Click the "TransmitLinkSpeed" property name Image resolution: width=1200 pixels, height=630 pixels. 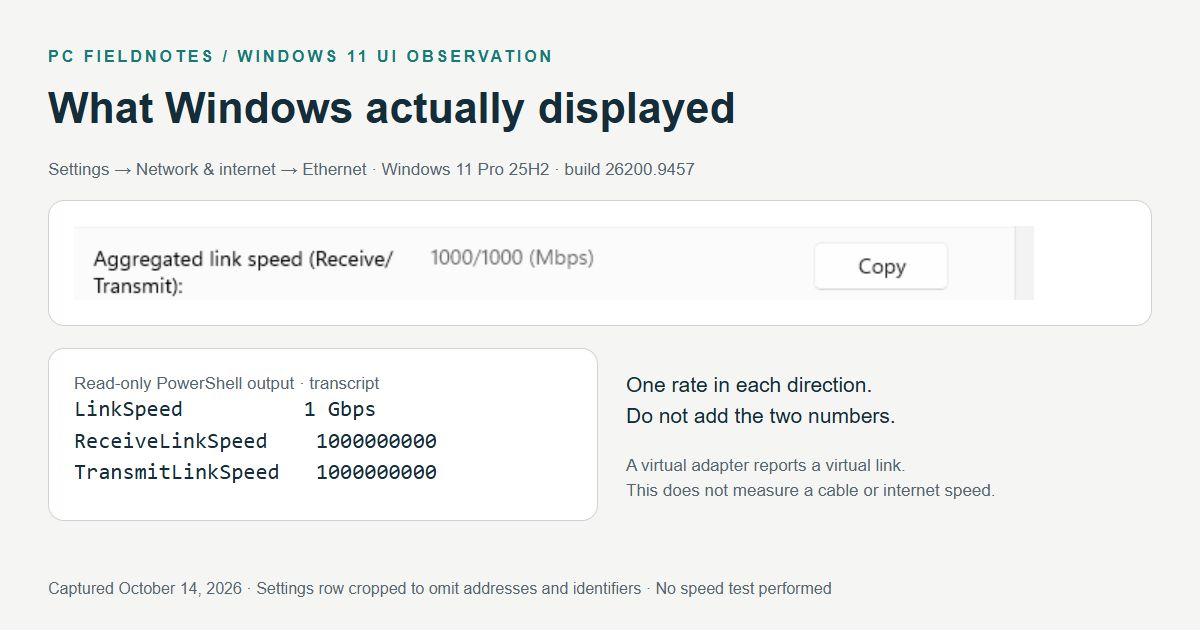coord(177,472)
